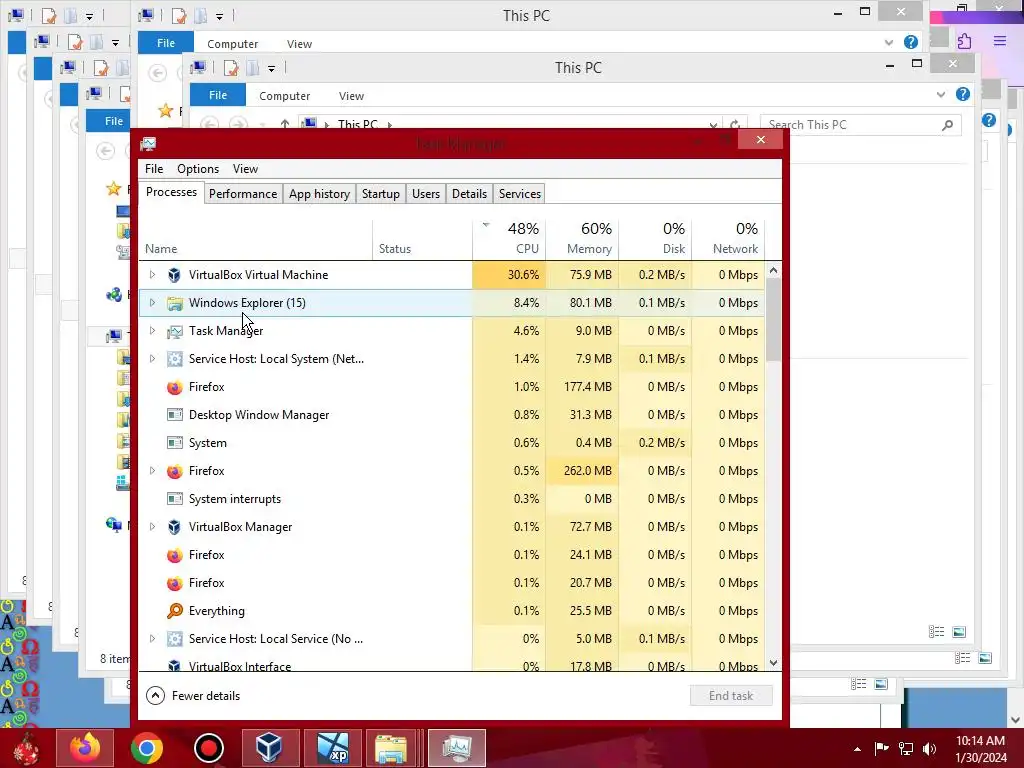Show hidden tray icons arrow
The height and width of the screenshot is (768, 1024).
(857, 749)
